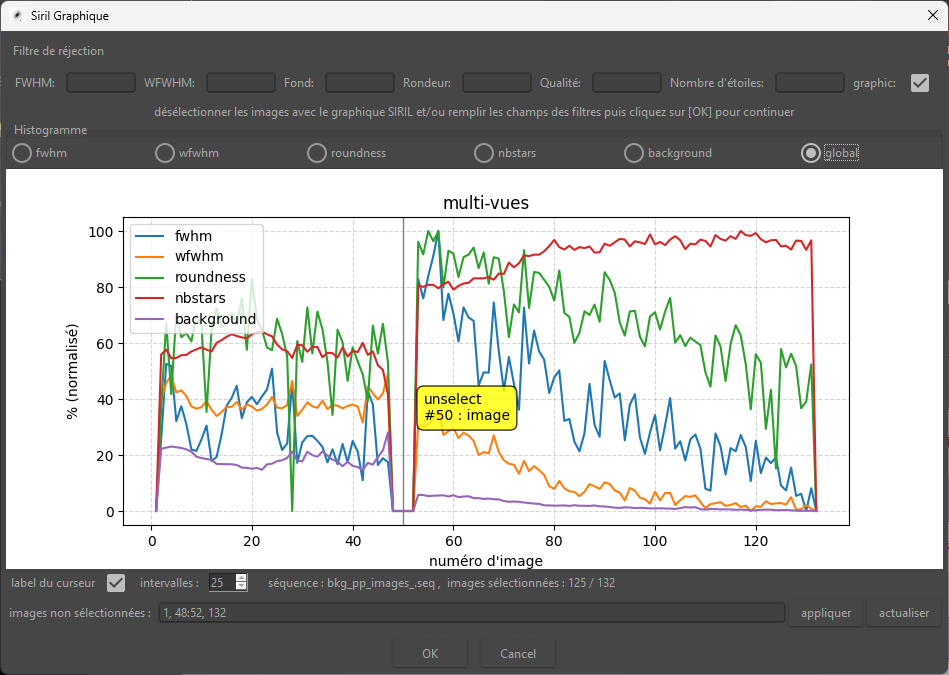
Task: Increase the intervalles spinner value
Action: tap(241, 578)
